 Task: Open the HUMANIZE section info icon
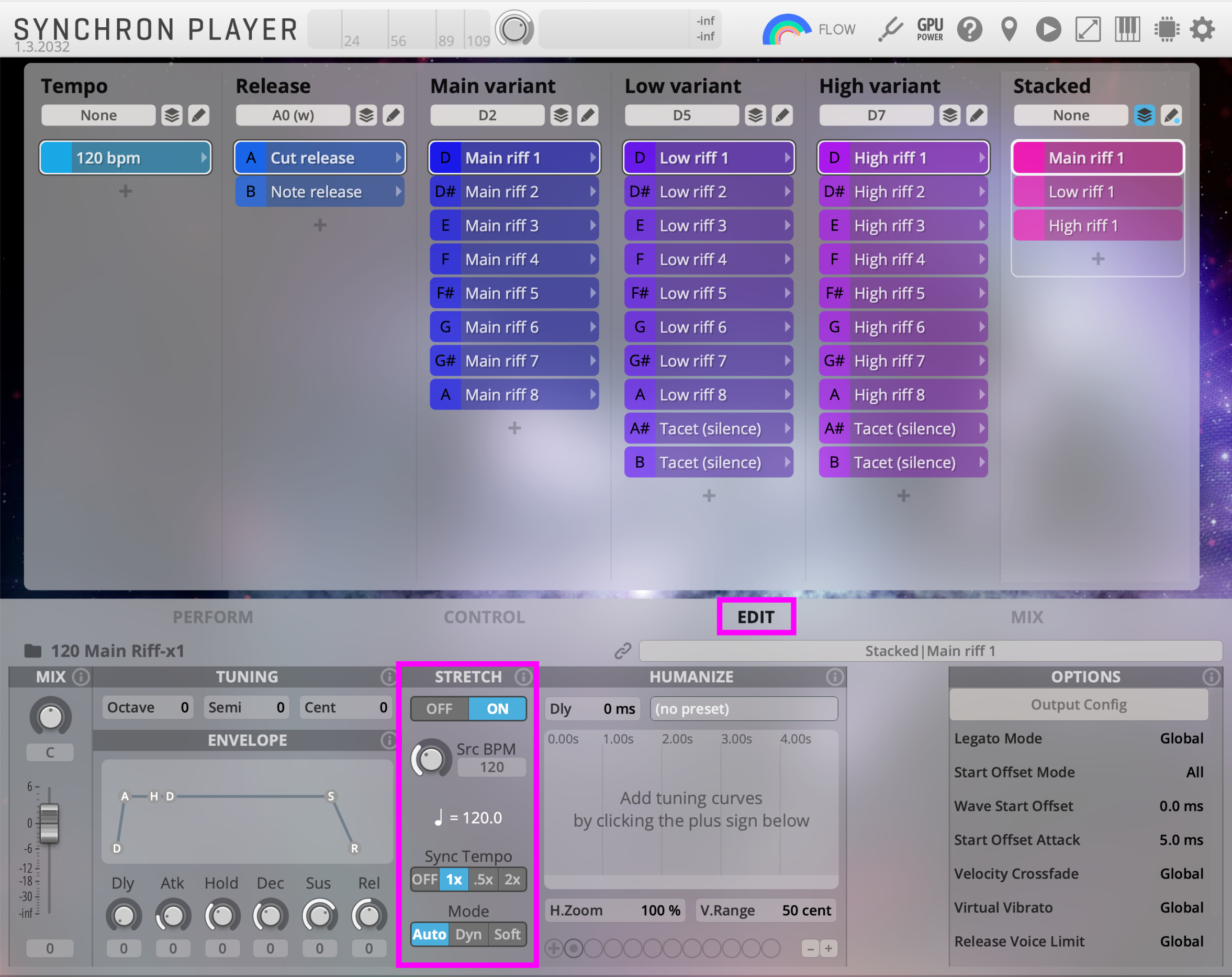(834, 677)
